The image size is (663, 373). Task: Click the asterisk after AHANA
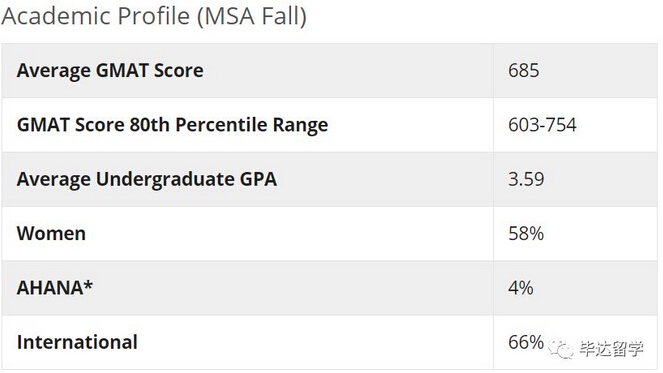[x=88, y=284]
